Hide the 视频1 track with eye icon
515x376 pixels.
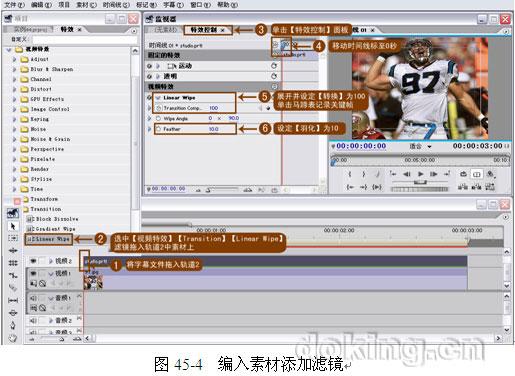(x=33, y=273)
